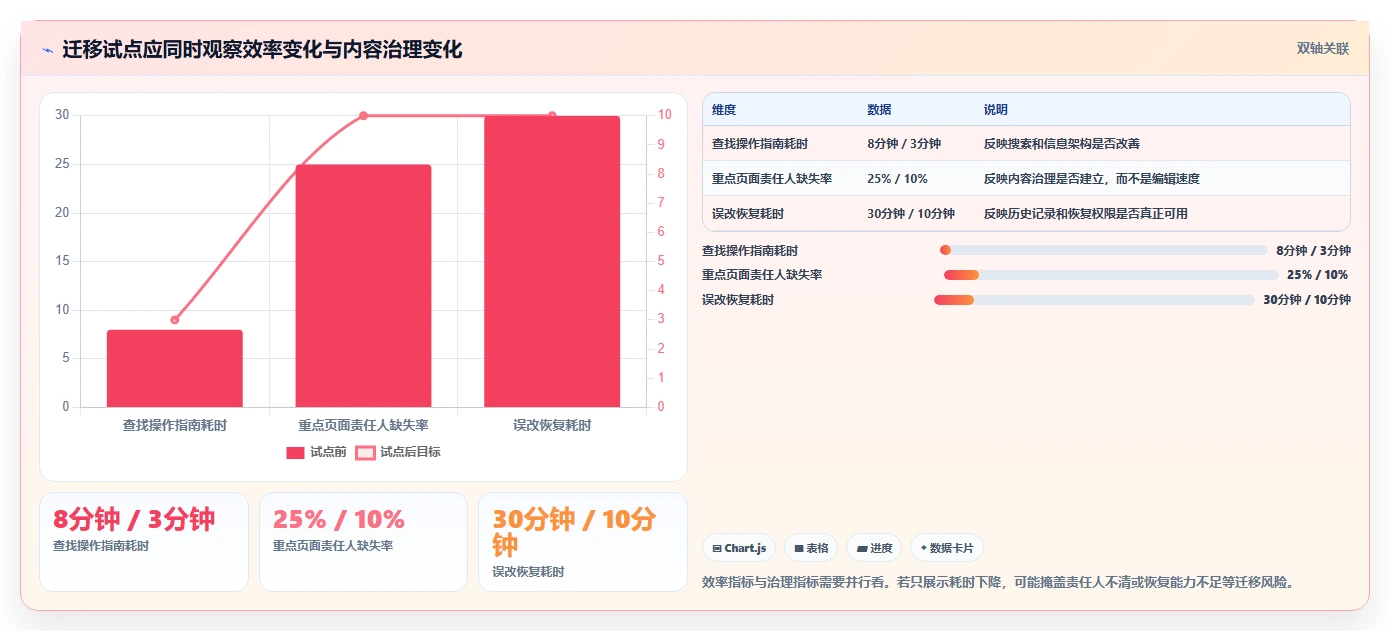
Task: Click the 维度 column header
Action: tap(724, 110)
